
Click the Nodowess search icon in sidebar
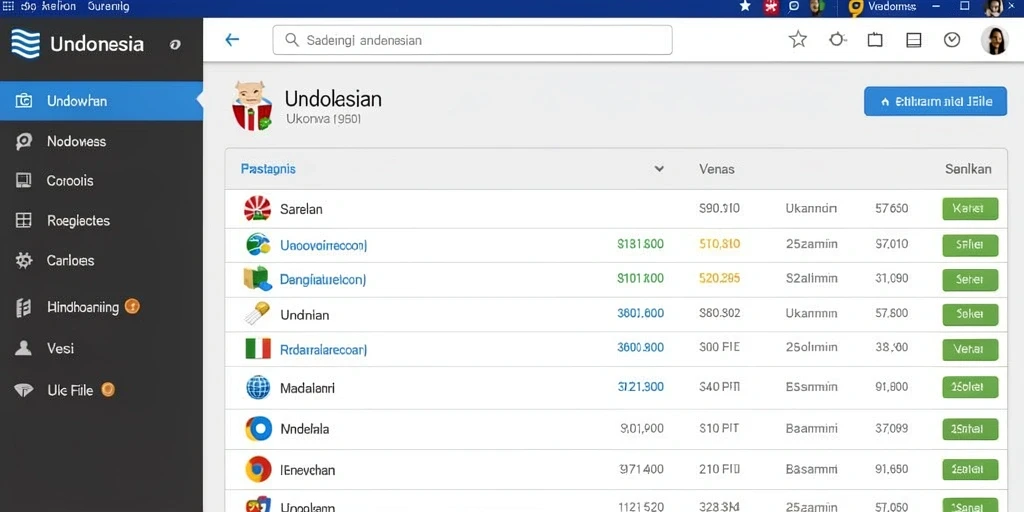[x=24, y=141]
